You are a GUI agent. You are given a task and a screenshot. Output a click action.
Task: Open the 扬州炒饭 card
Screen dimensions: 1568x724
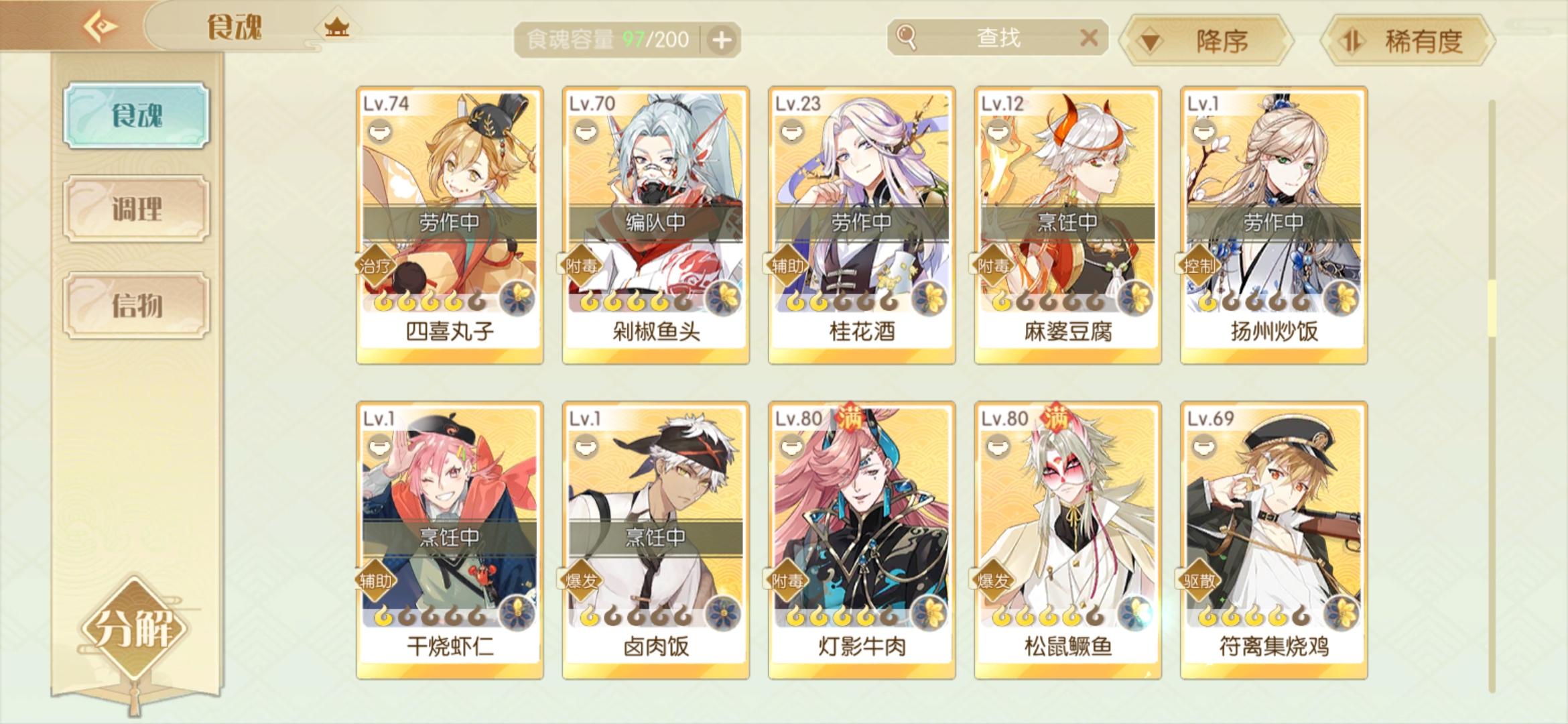(1274, 225)
